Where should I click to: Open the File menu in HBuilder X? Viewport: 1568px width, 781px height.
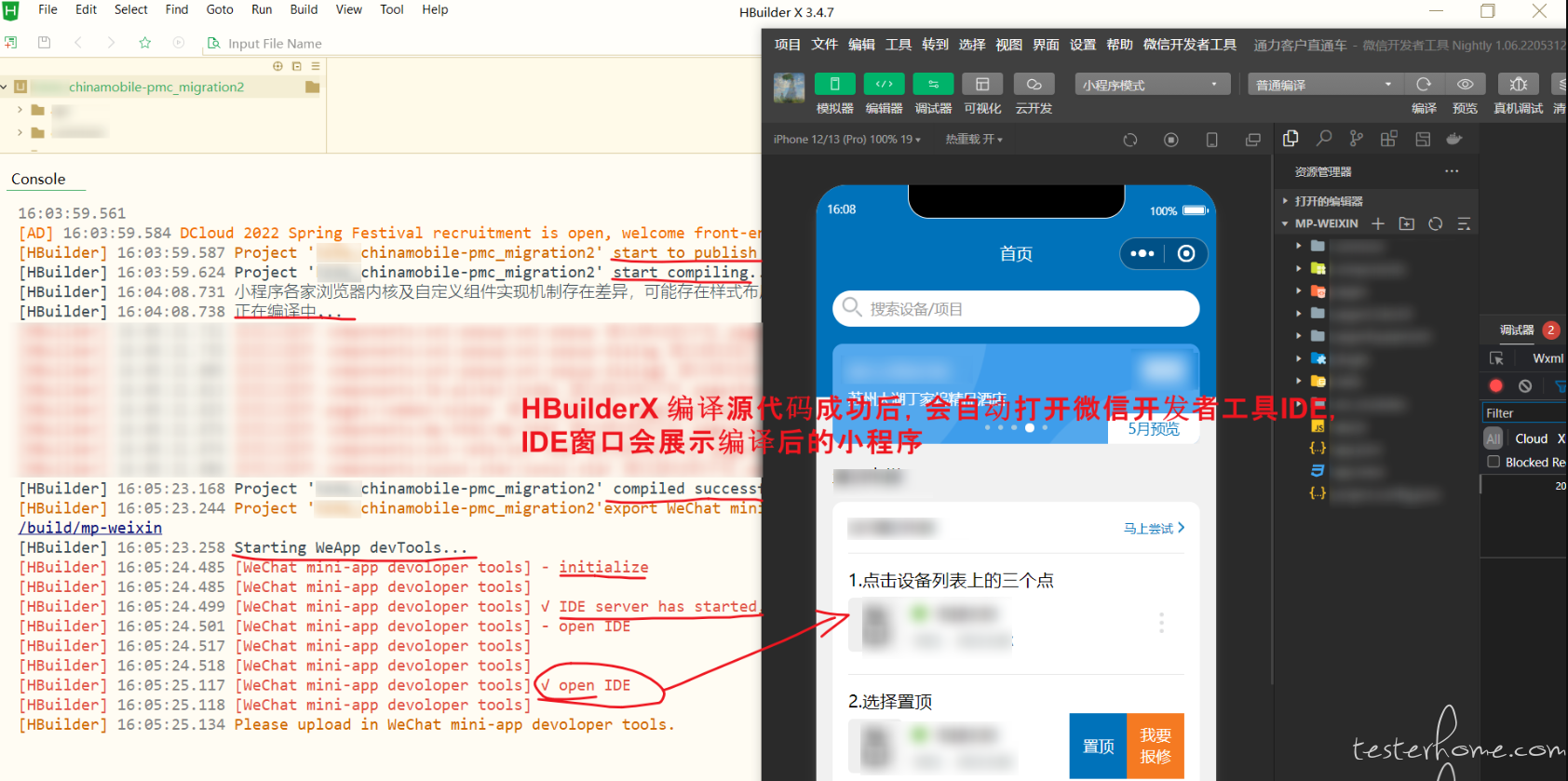[x=47, y=9]
